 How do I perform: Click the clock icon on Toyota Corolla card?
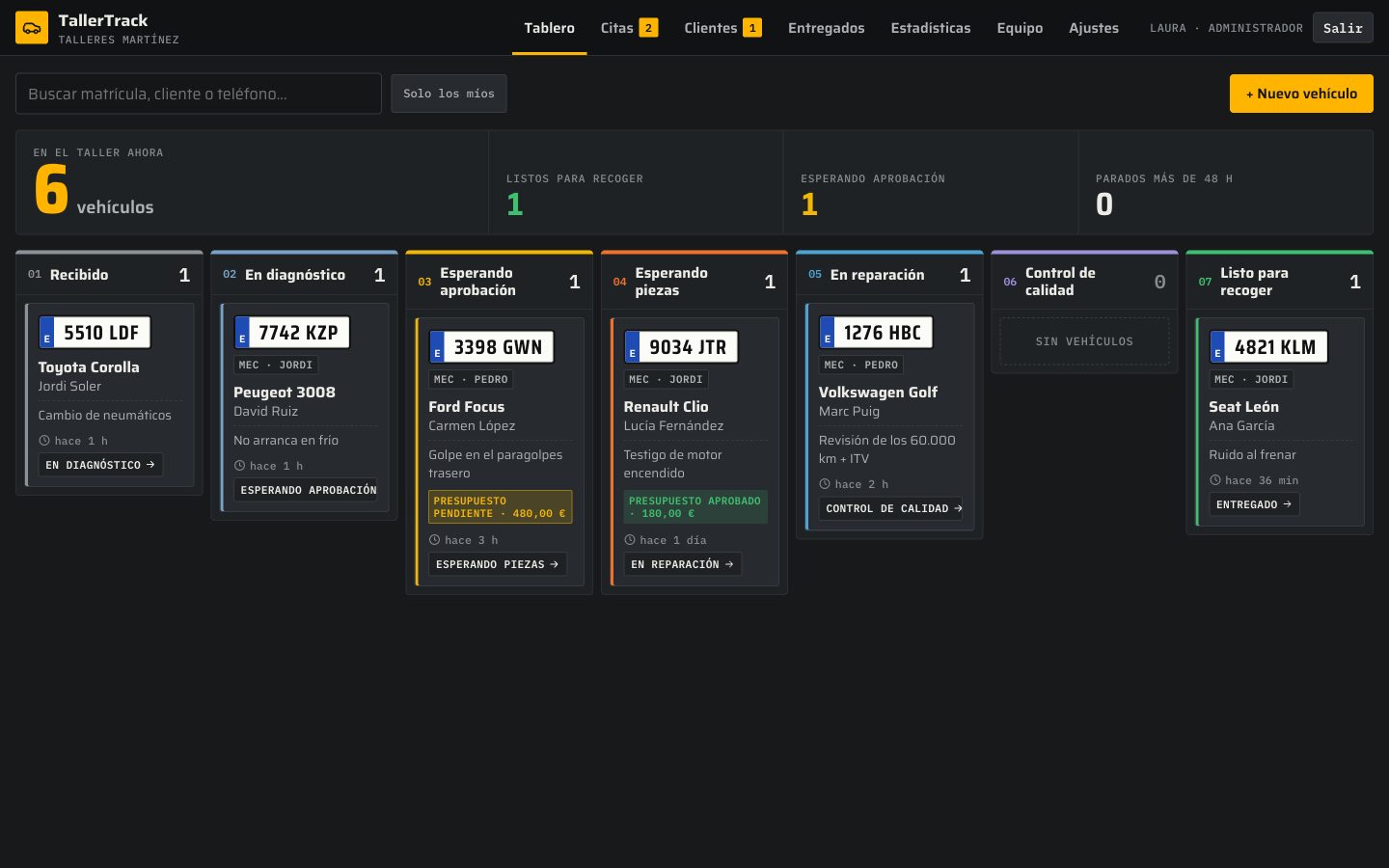click(44, 441)
